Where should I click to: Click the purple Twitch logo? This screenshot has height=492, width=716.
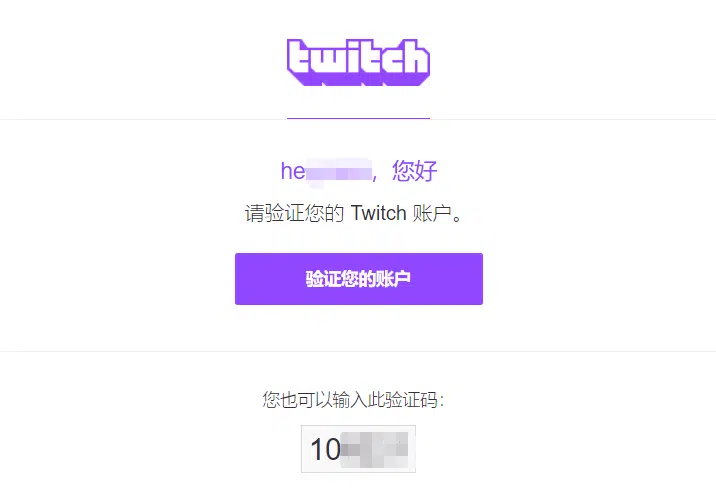tap(358, 62)
